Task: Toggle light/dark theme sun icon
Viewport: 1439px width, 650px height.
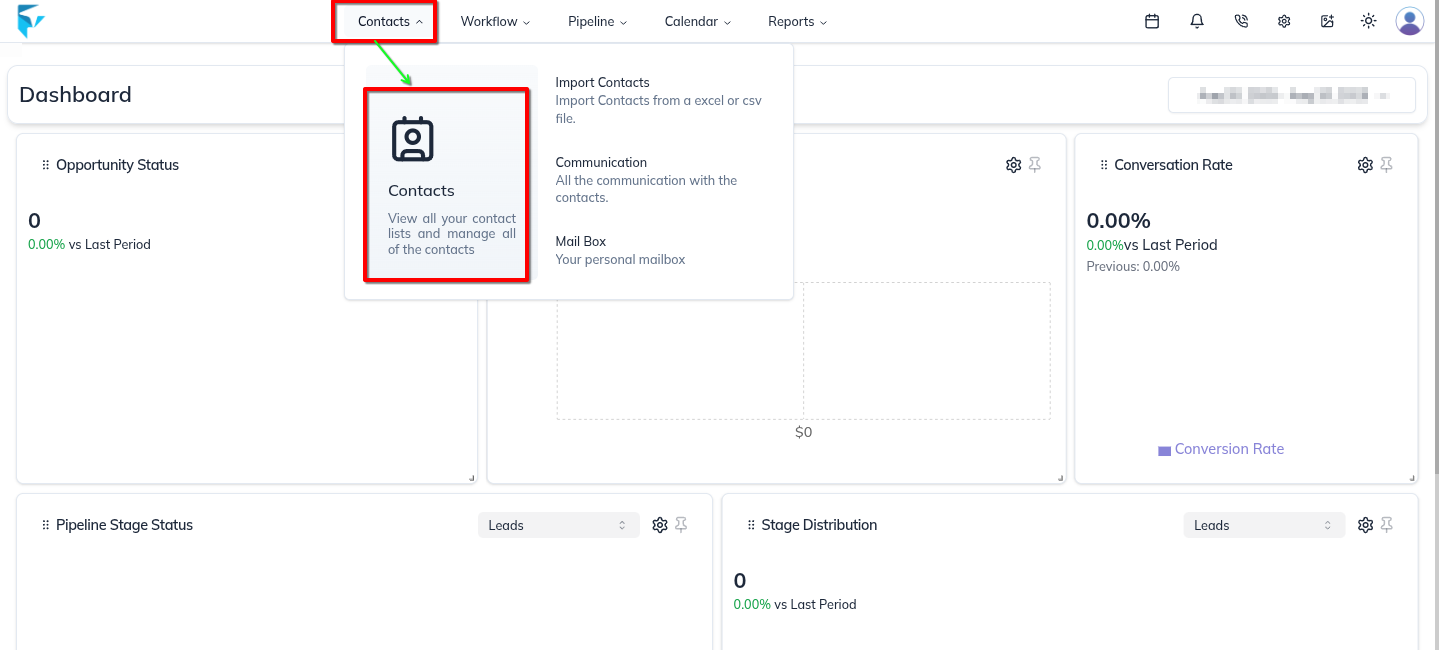Action: pos(1369,21)
